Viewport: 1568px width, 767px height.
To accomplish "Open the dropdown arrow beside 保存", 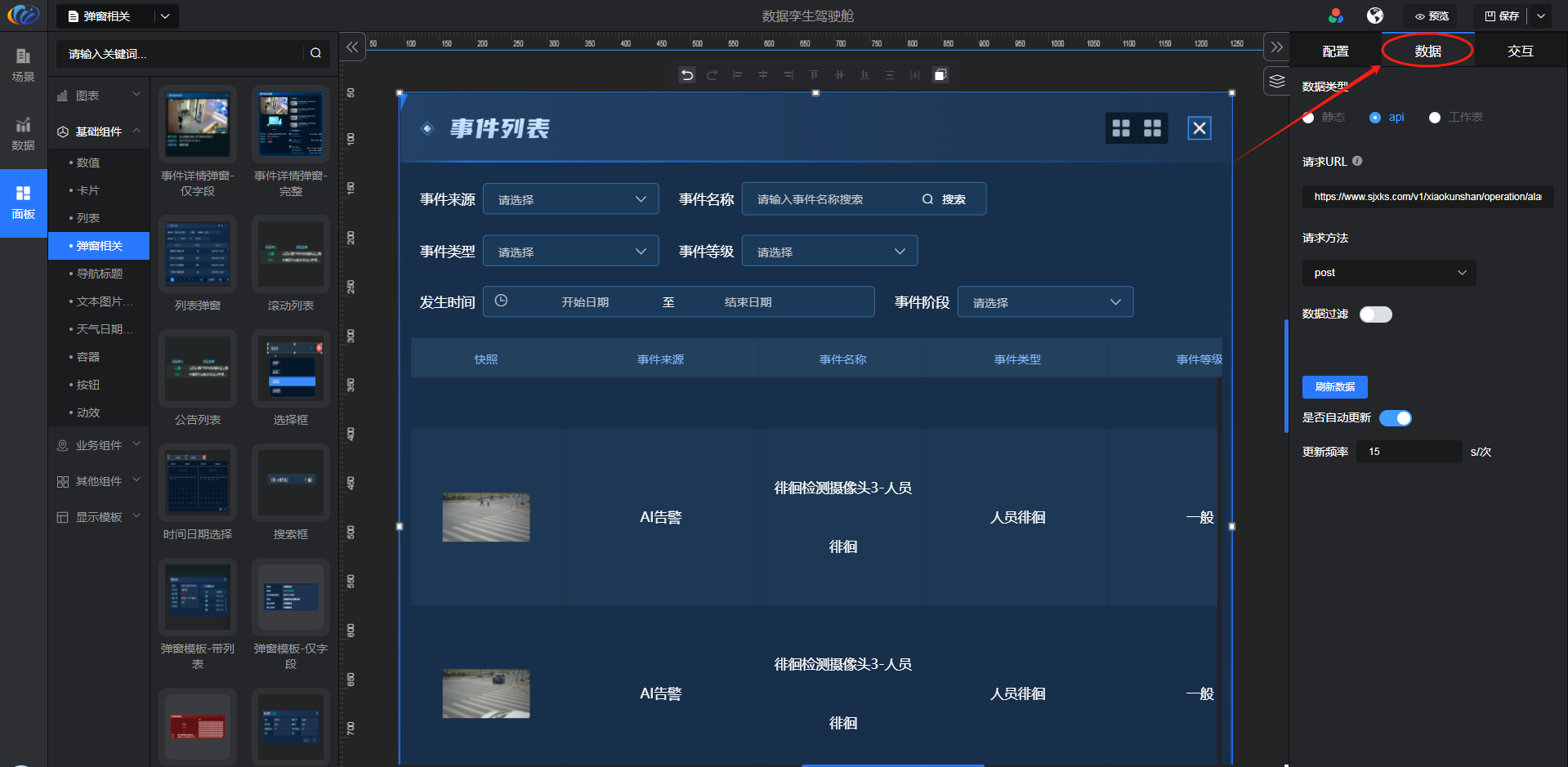I will point(1541,16).
